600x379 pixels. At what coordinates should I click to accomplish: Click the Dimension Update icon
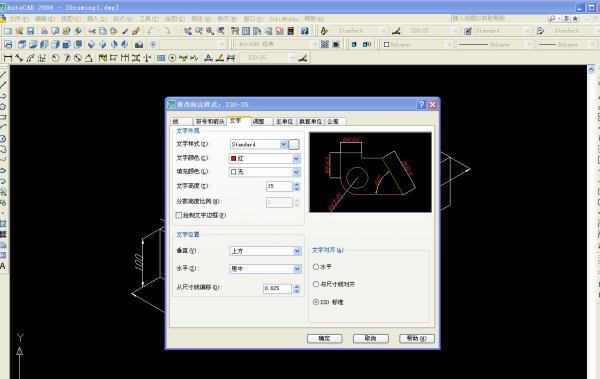[x=231, y=58]
